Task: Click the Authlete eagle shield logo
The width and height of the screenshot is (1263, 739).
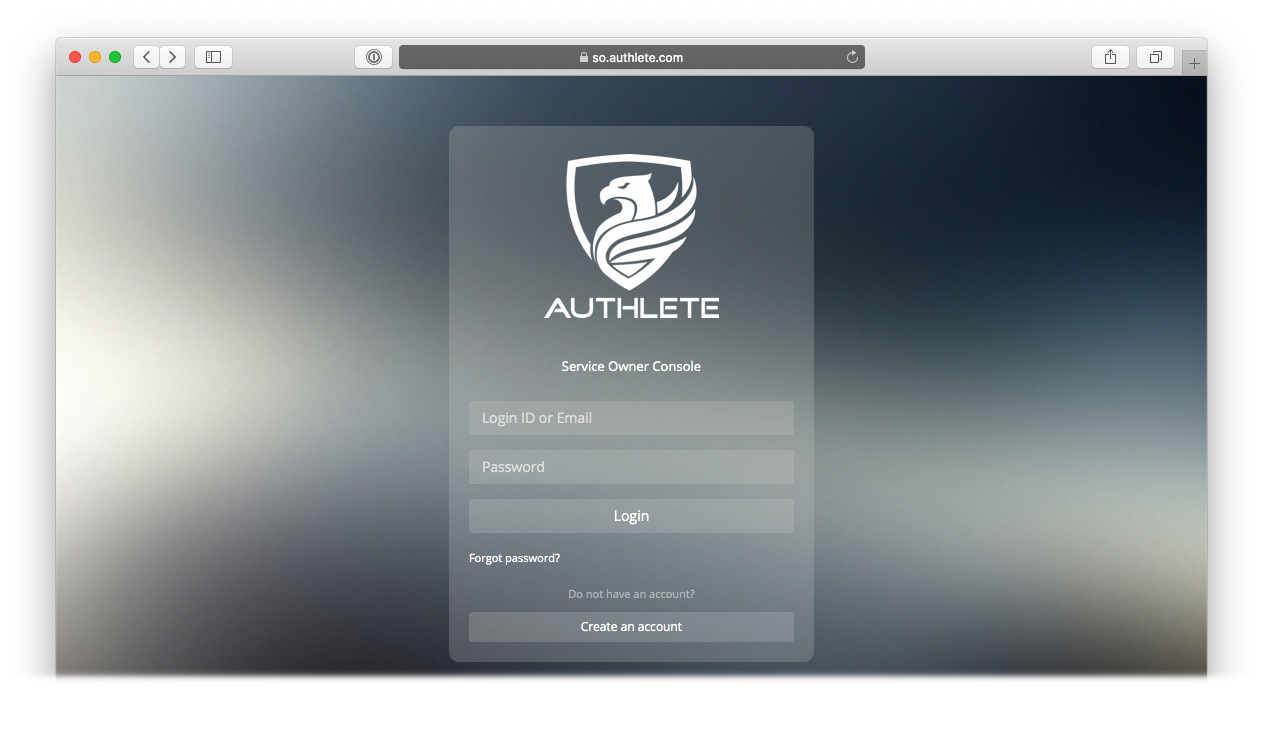Action: 631,221
